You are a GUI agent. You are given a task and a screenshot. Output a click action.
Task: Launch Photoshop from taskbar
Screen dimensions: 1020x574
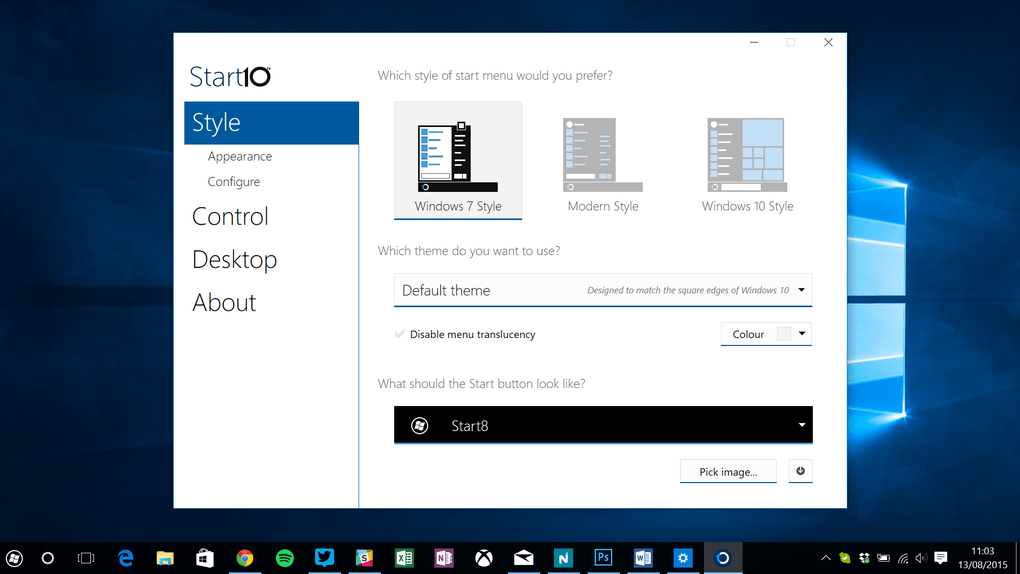pos(603,558)
